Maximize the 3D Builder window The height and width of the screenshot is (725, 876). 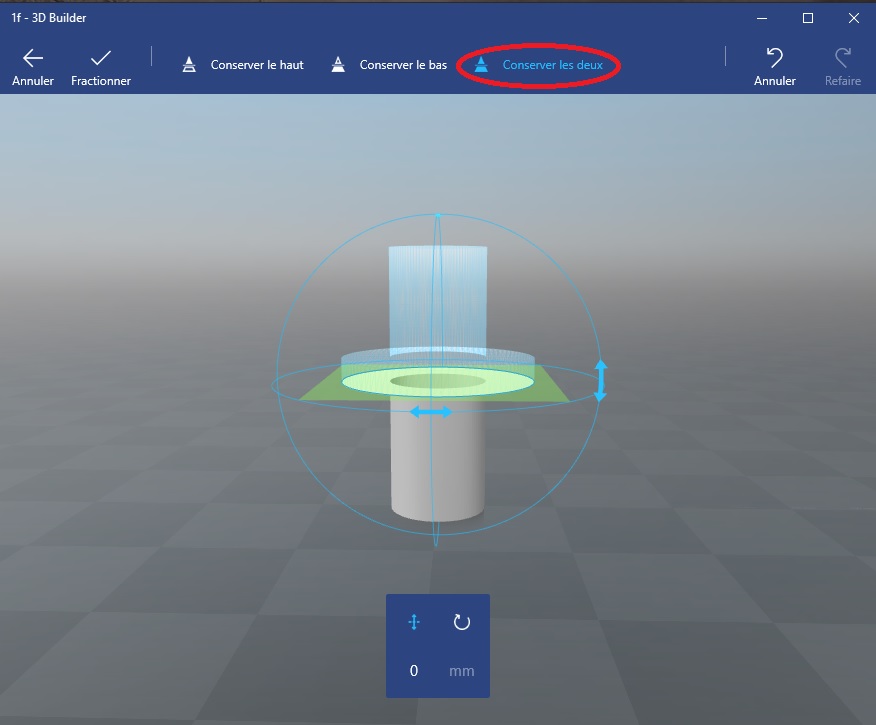click(x=808, y=18)
